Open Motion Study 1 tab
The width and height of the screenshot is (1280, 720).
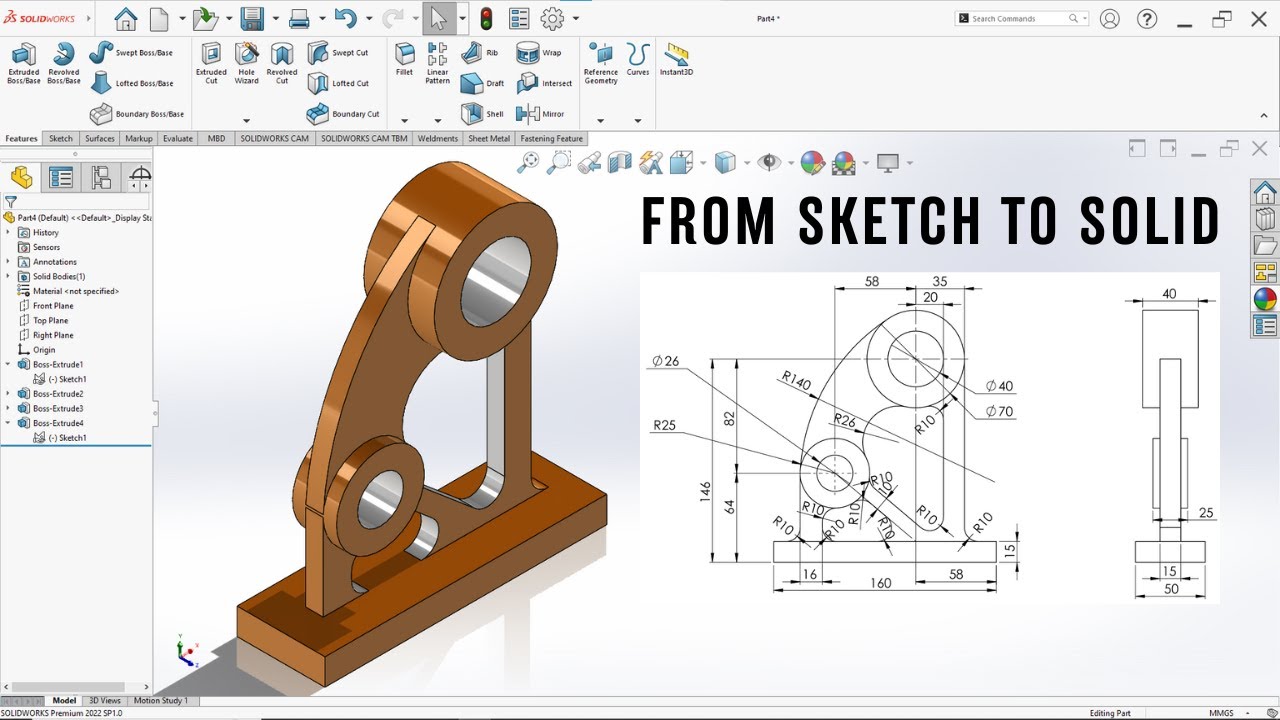(161, 701)
